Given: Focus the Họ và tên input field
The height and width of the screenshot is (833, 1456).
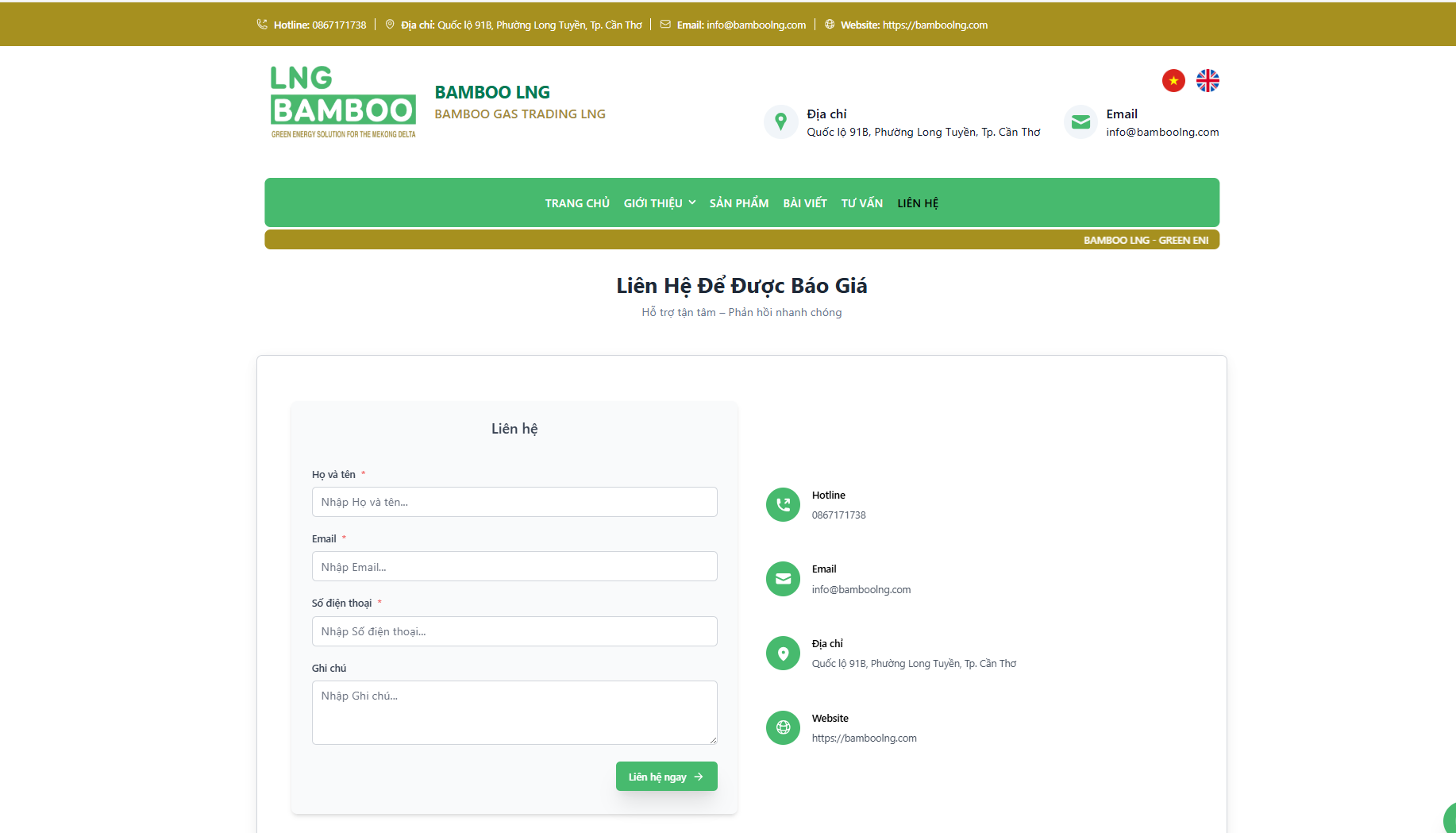Looking at the screenshot, I should pos(514,502).
